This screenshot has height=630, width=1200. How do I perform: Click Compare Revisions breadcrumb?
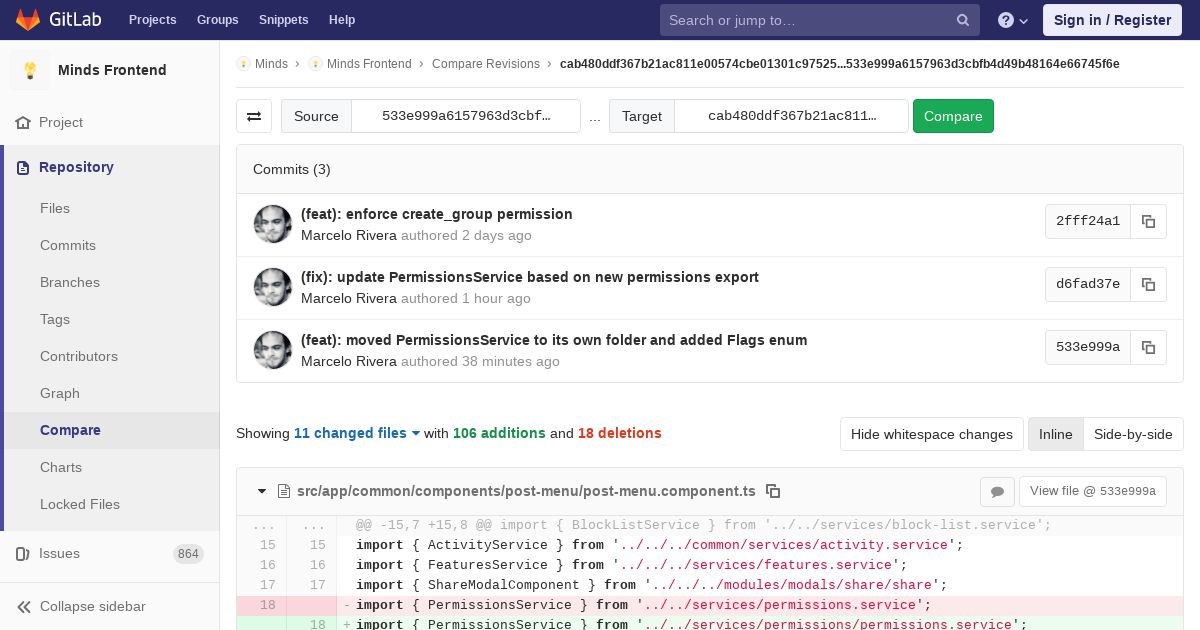click(x=486, y=63)
